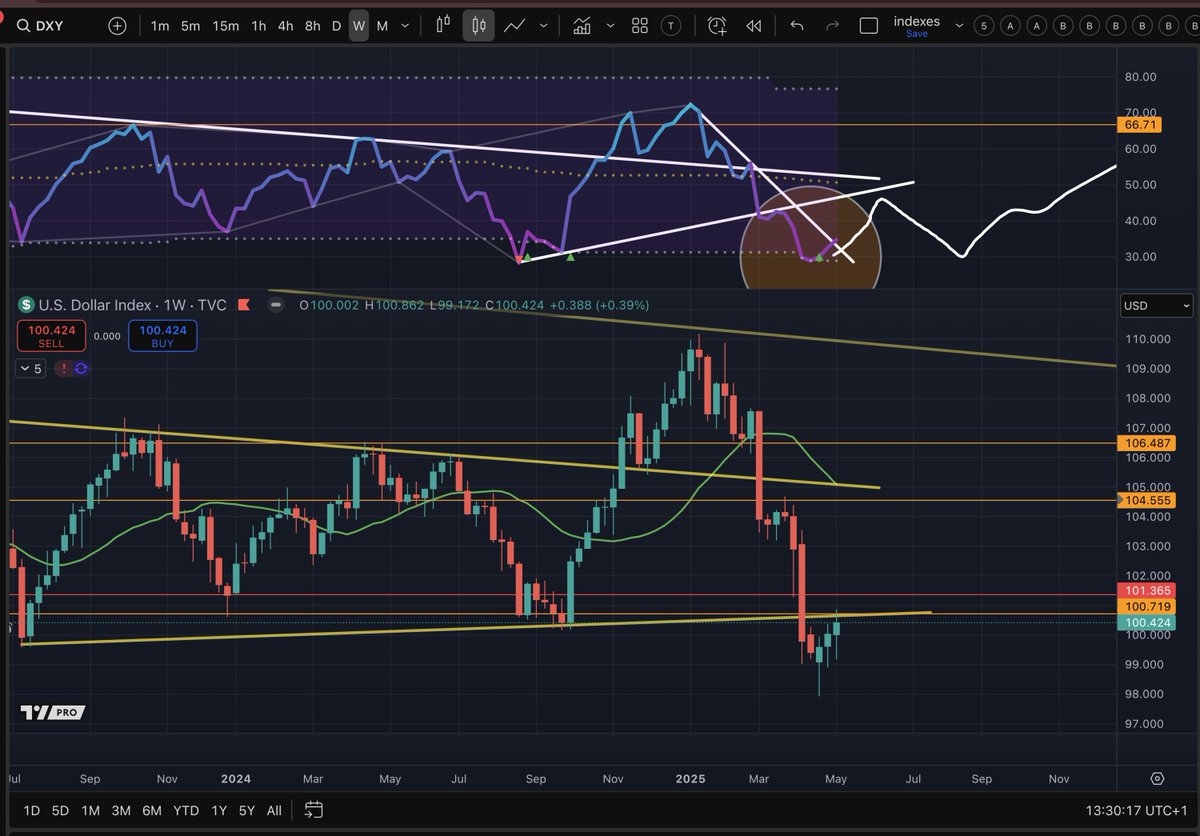Viewport: 1200px width, 836px height.
Task: Click the multichart layout grid icon
Action: (x=639, y=25)
